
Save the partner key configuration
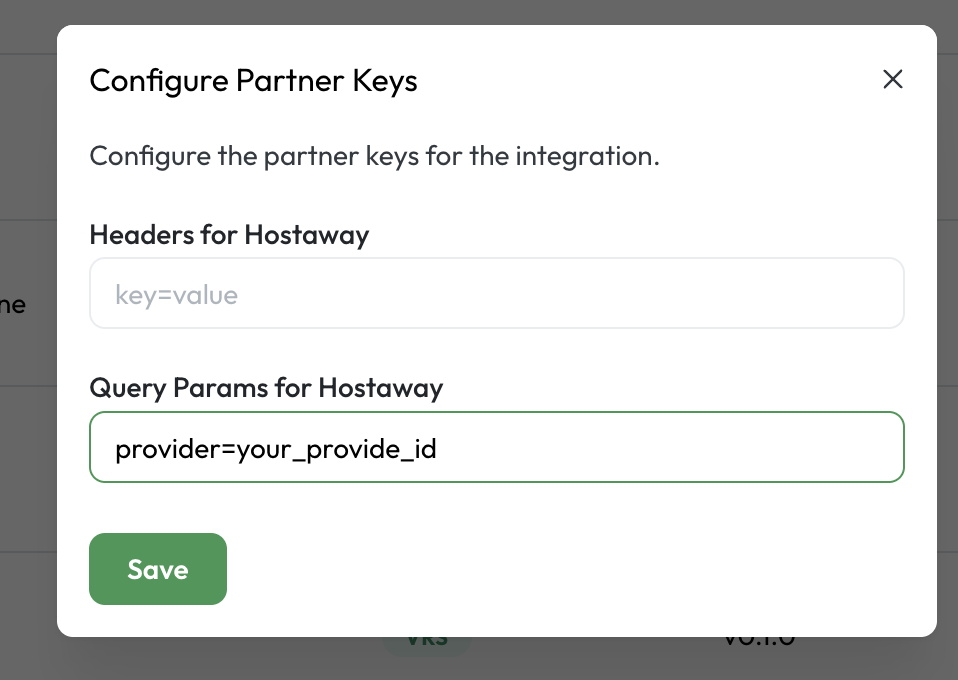pos(157,569)
